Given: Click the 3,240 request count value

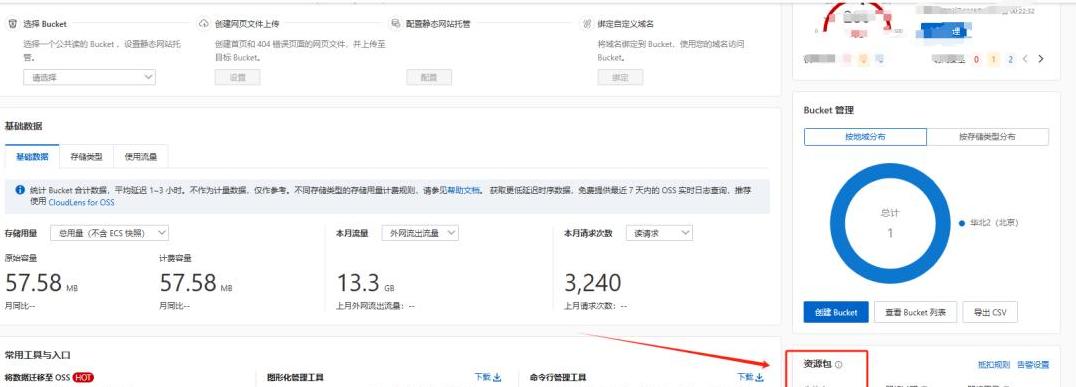Looking at the screenshot, I should coord(593,282).
